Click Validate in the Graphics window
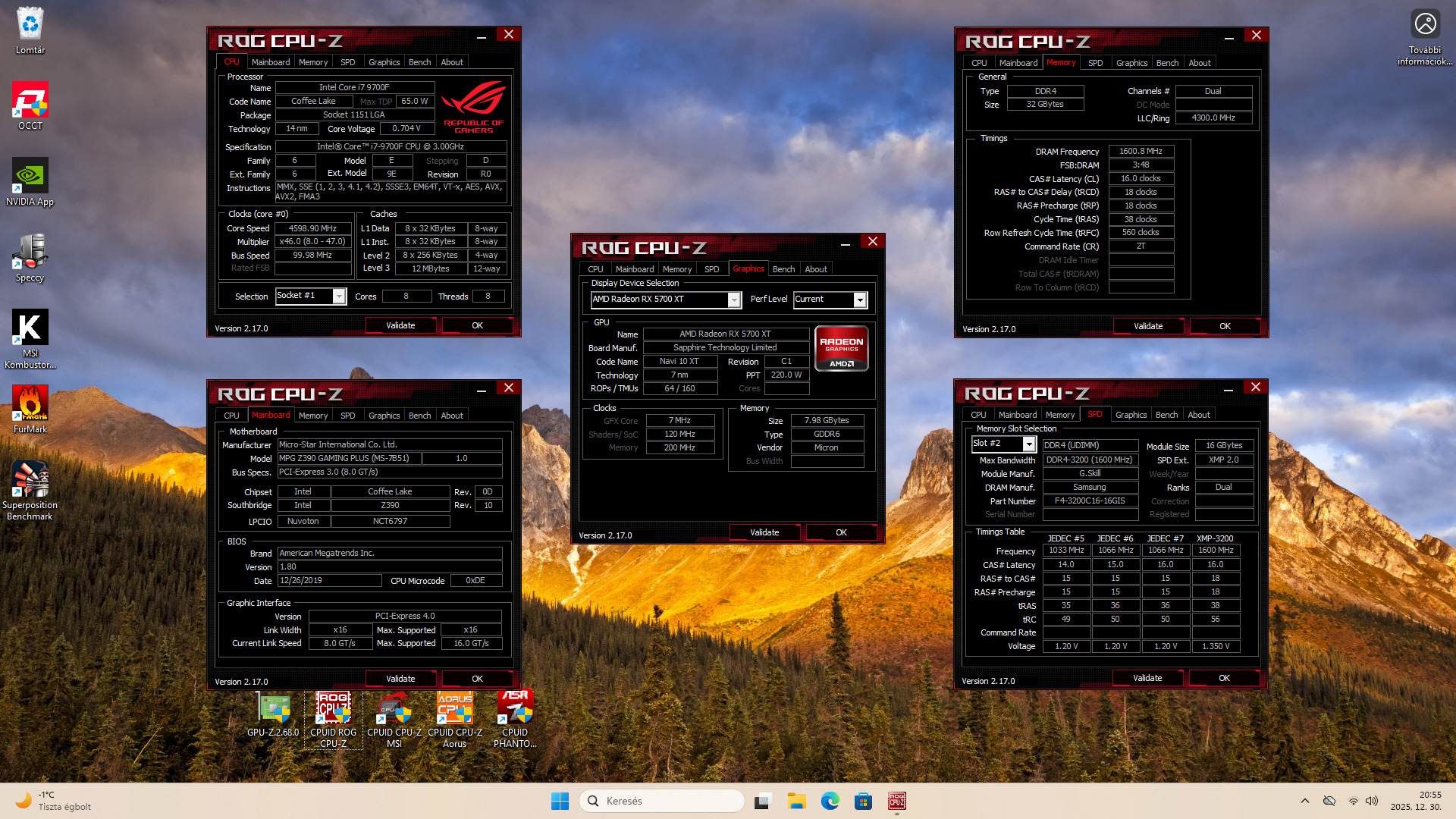The height and width of the screenshot is (819, 1456). (764, 532)
